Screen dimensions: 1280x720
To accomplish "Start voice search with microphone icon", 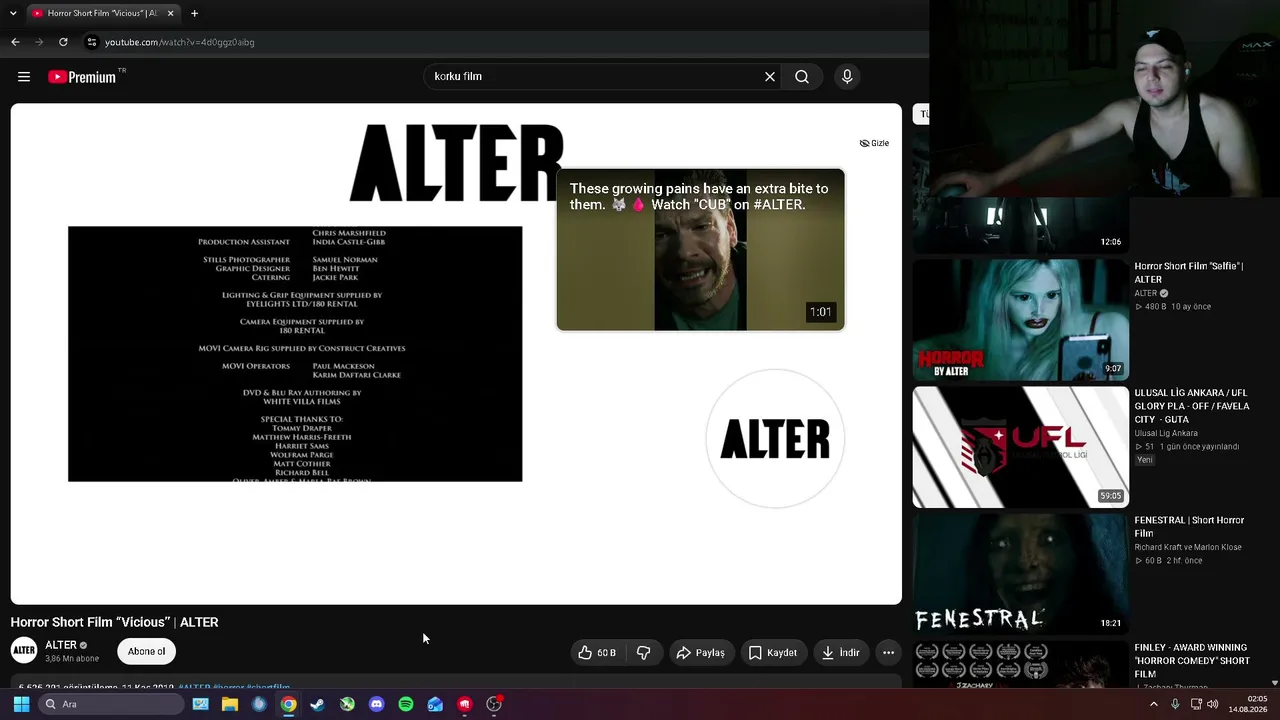I will click(847, 77).
